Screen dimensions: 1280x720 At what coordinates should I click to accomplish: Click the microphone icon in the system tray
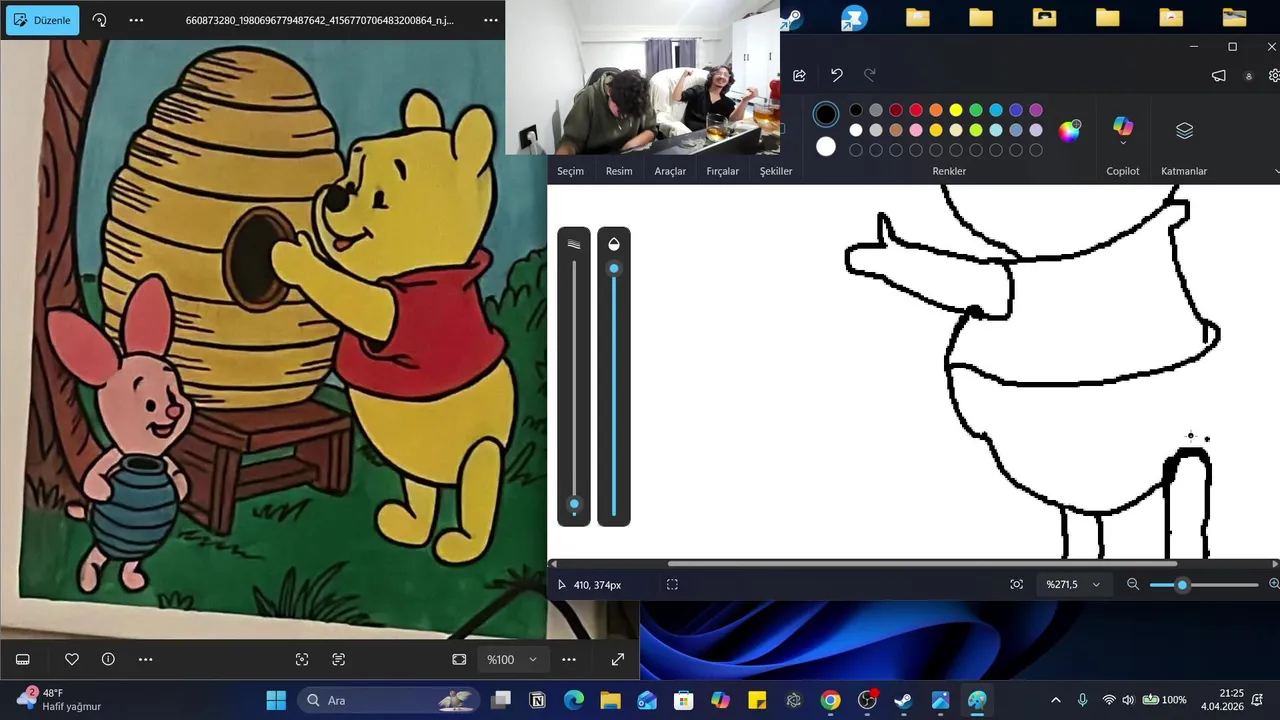1082,700
